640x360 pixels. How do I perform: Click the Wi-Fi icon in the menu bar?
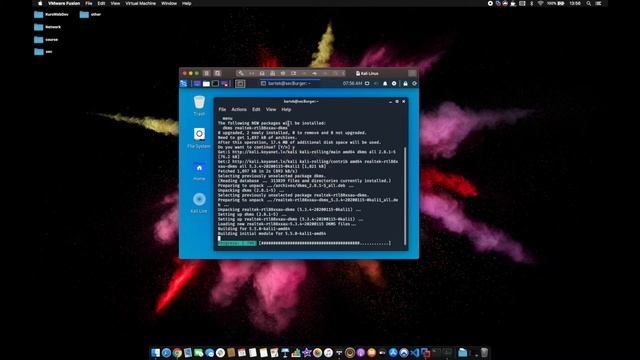(540, 3)
